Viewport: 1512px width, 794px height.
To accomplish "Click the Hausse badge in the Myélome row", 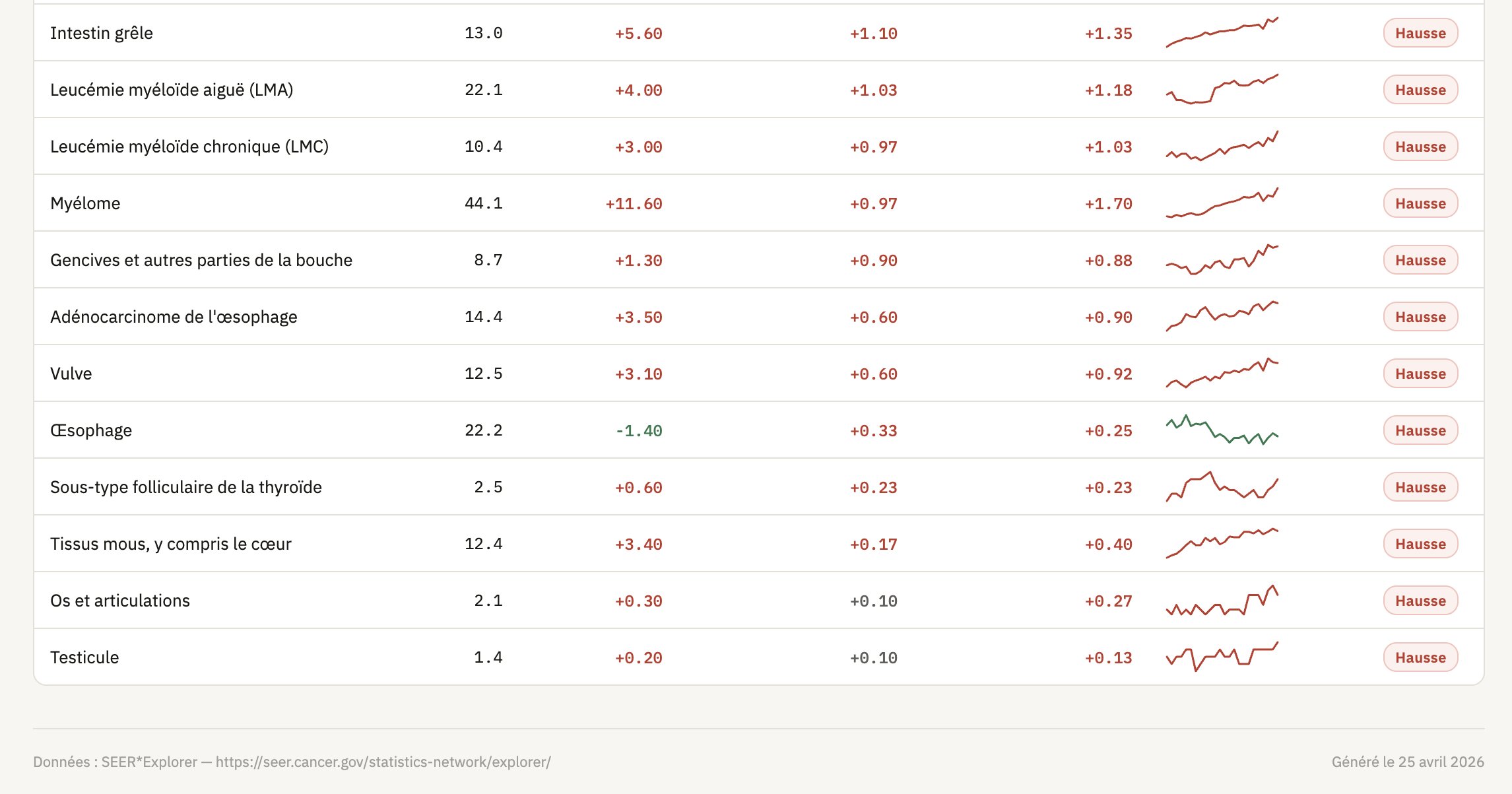I will coord(1420,203).
